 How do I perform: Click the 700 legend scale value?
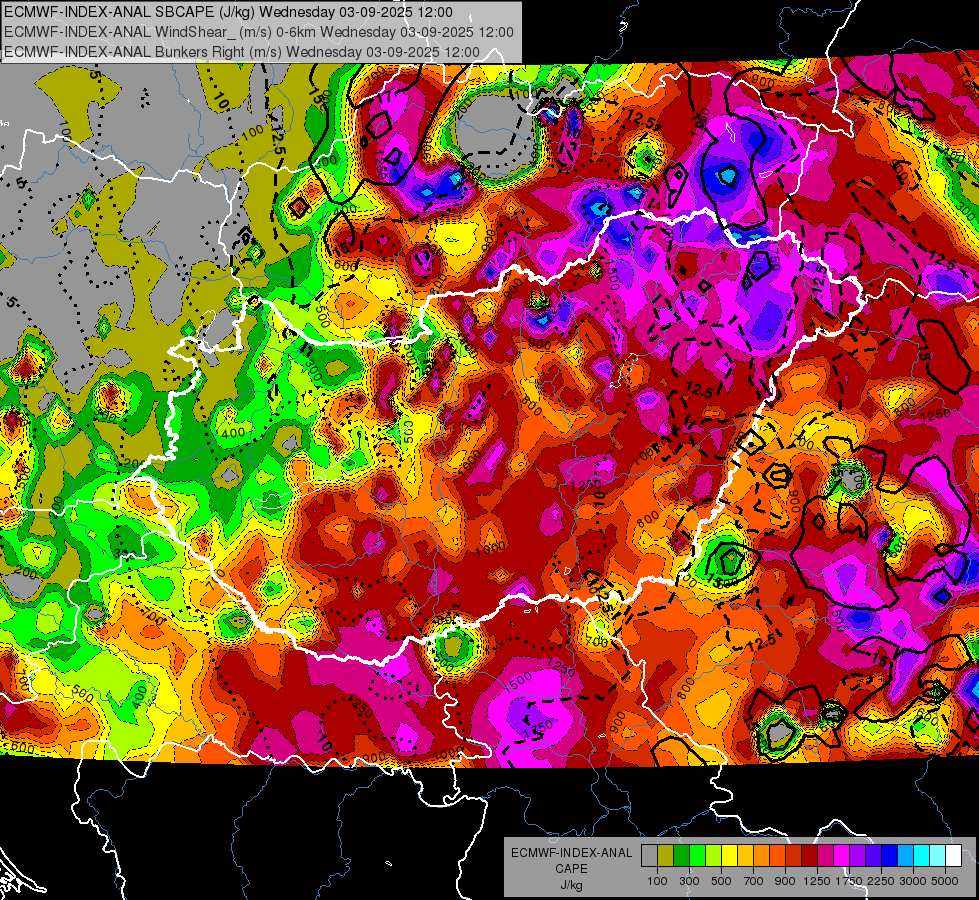(754, 881)
